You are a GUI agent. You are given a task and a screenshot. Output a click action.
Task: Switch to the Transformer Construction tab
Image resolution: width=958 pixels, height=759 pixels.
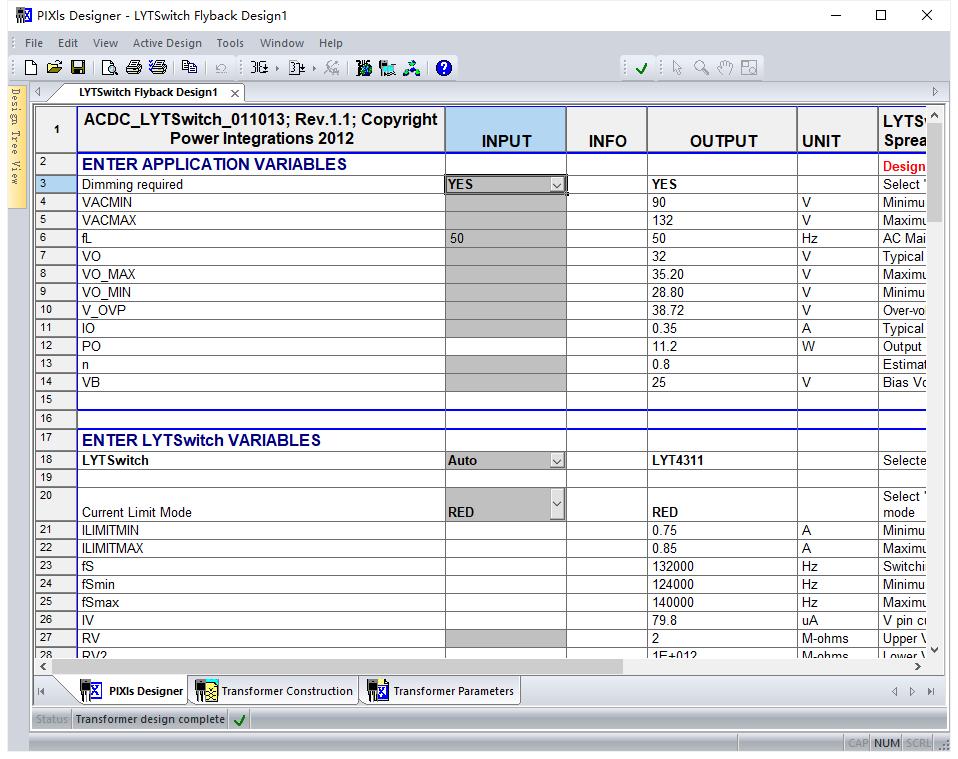274,691
